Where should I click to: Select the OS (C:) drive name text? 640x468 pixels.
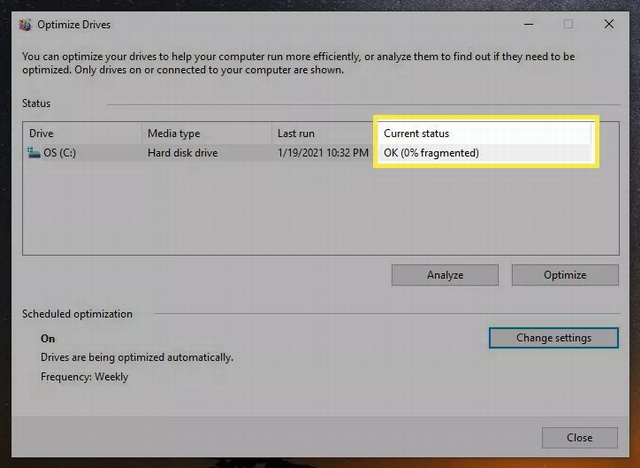pyautogui.click(x=60, y=153)
